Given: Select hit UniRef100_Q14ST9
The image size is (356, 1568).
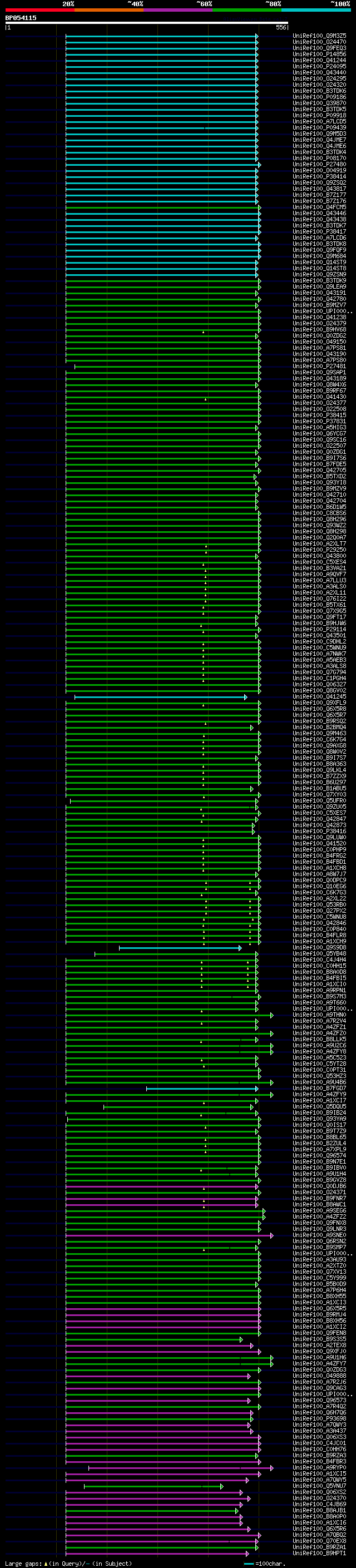Looking at the screenshot, I should 319,263.
